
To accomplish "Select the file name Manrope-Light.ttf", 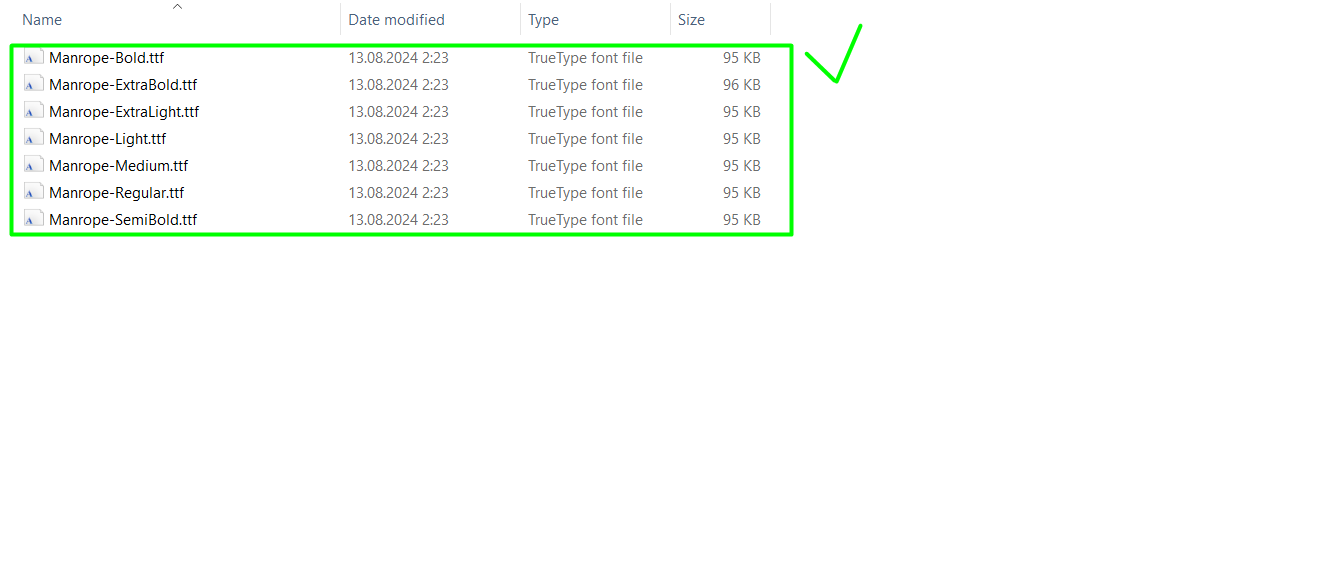I will tap(107, 139).
